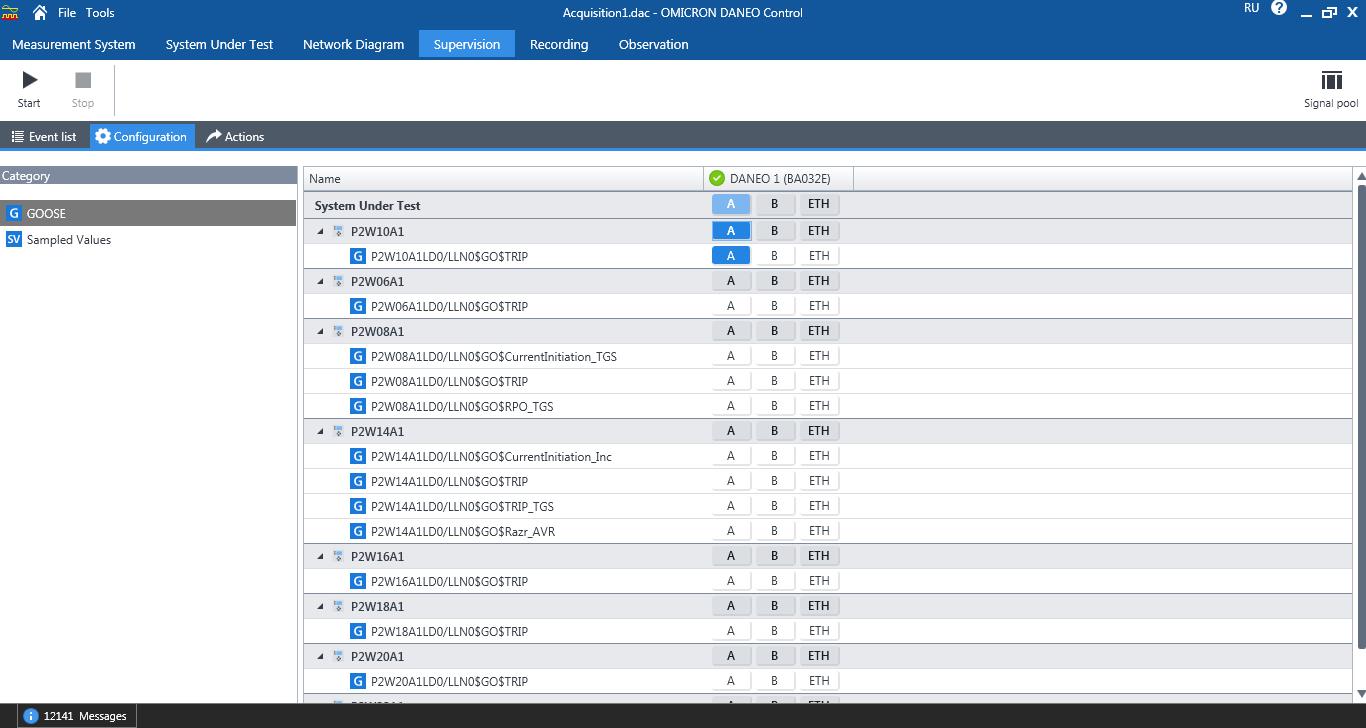The height and width of the screenshot is (728, 1366).
Task: Collapse the P2W08A1 tree node
Action: pos(321,331)
